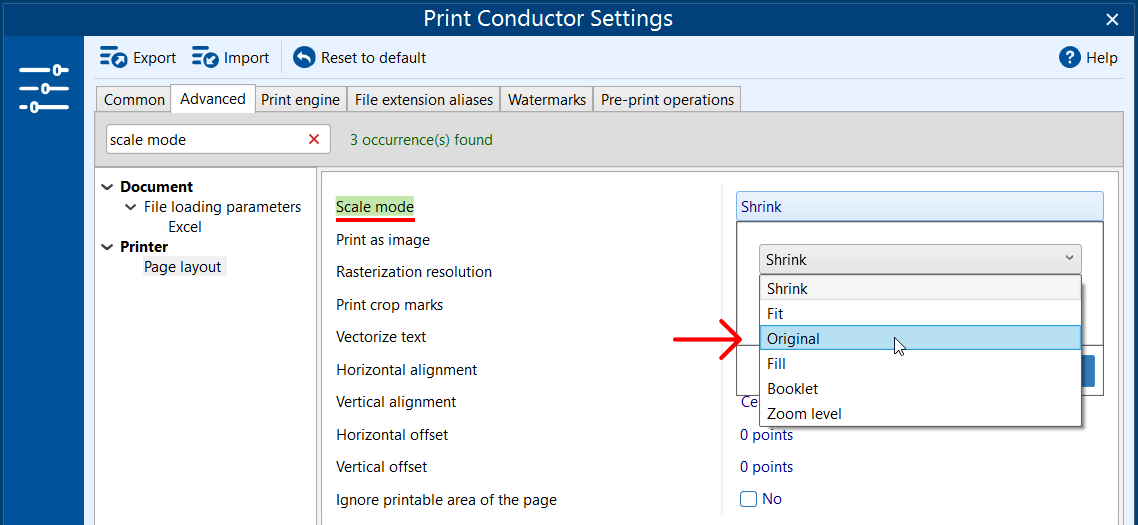Click the Reset to default icon
1138x525 pixels.
coord(304,58)
